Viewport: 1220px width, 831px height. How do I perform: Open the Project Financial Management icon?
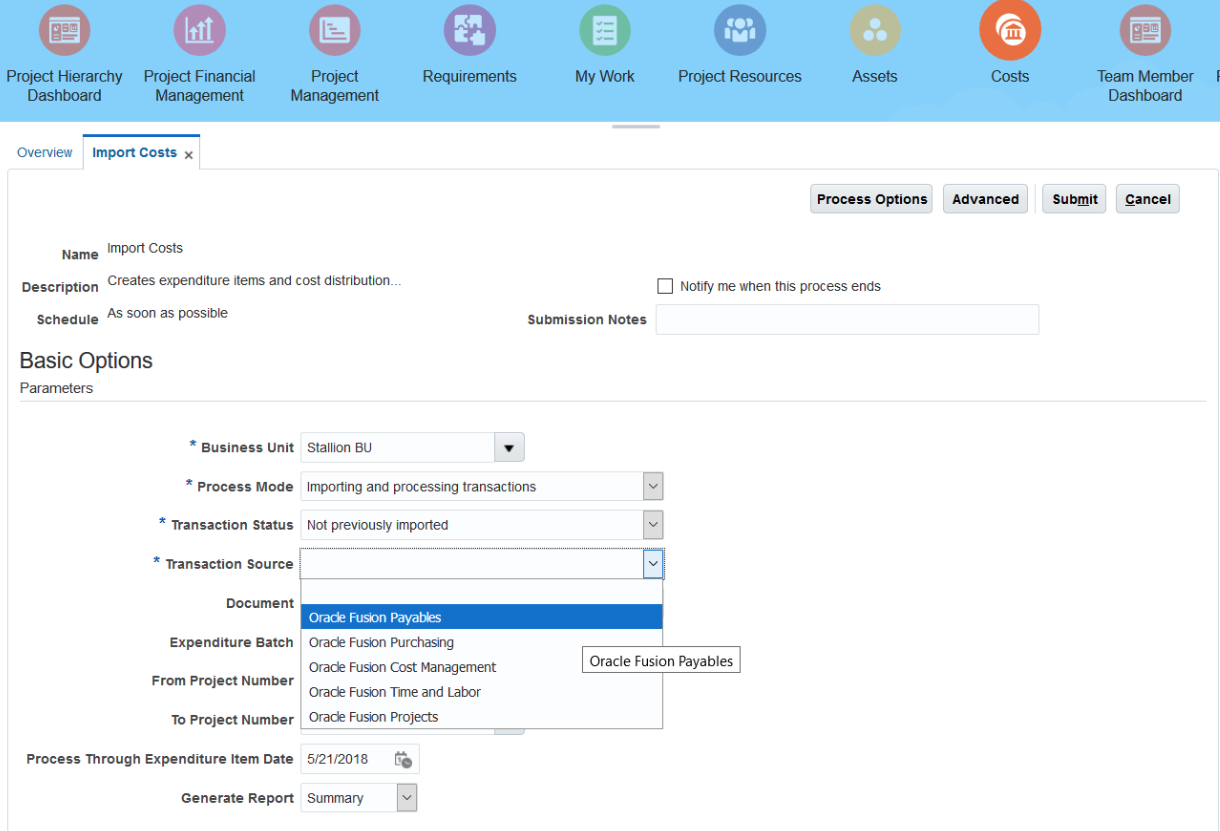tap(200, 31)
